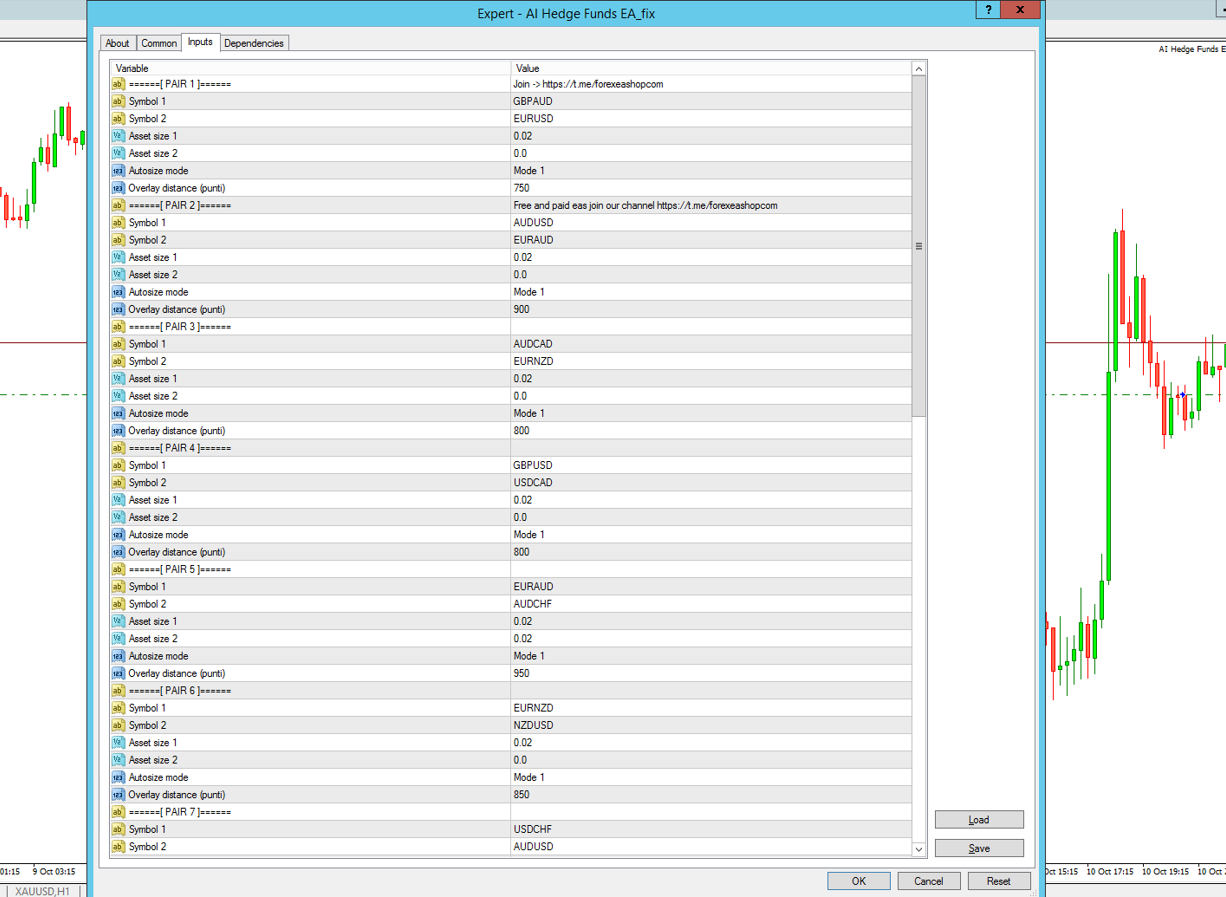Click the scroll-down arrow of the inputs list
The height and width of the screenshot is (897, 1226).
(919, 849)
